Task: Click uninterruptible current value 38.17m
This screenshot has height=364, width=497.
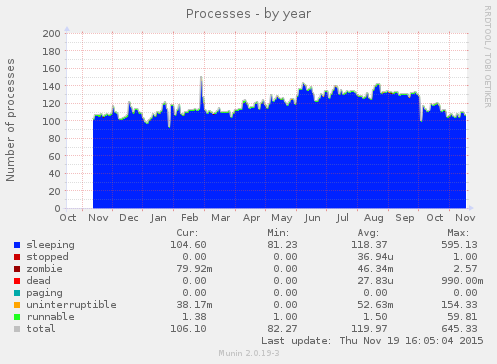Action: coord(194,305)
